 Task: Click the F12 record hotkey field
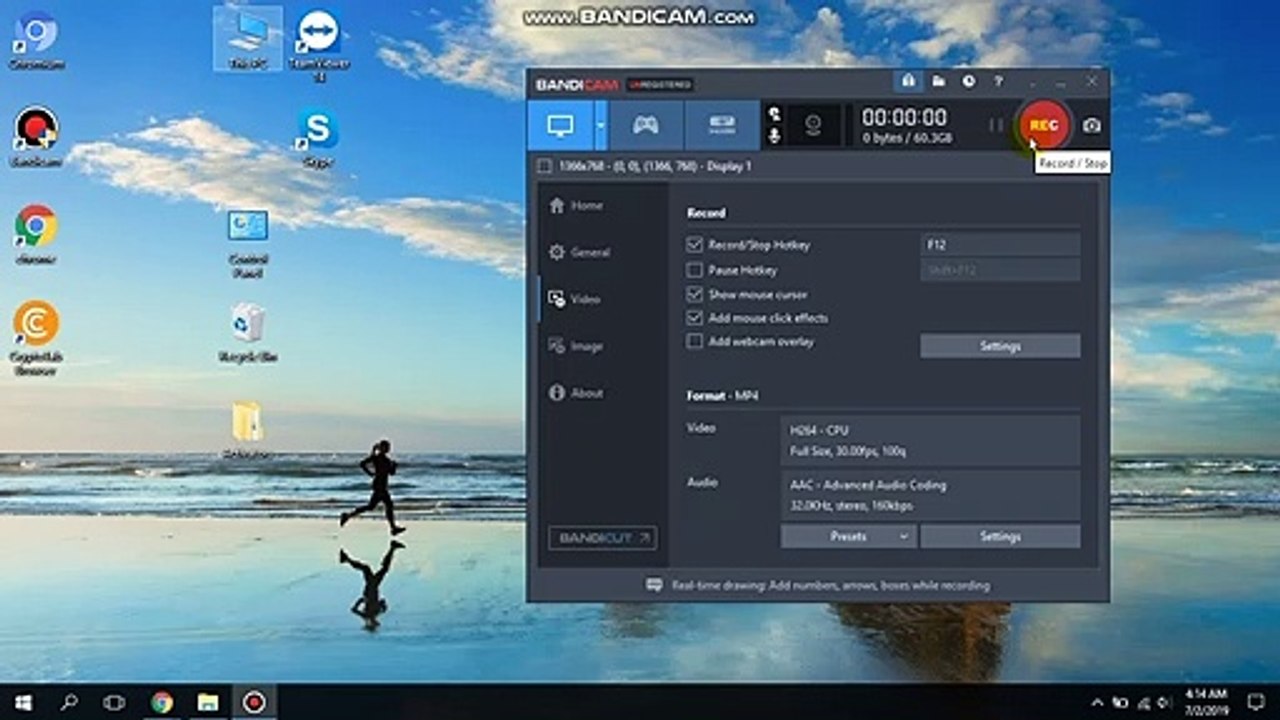click(x=1000, y=245)
